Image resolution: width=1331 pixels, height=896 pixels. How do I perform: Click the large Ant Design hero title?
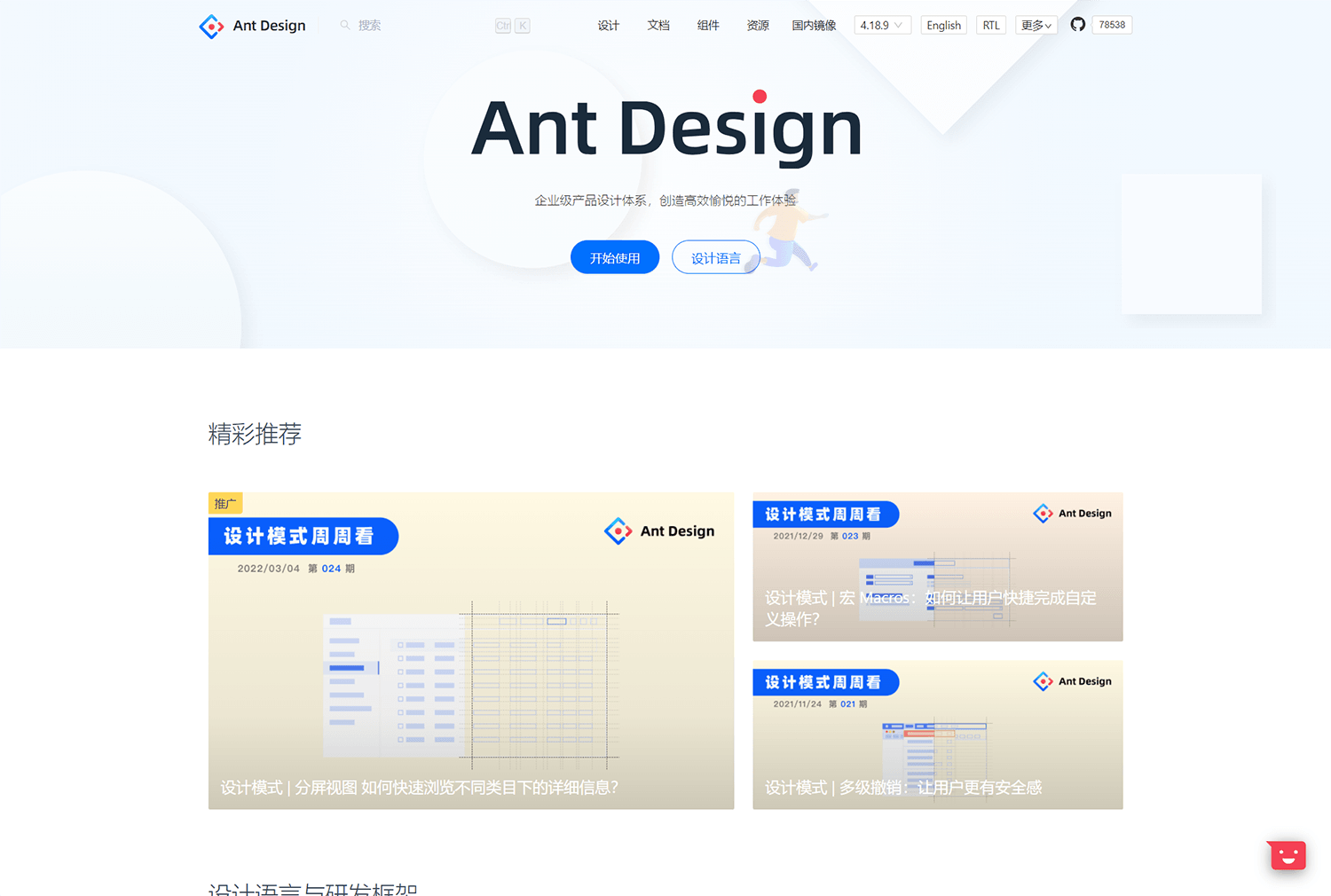(666, 127)
